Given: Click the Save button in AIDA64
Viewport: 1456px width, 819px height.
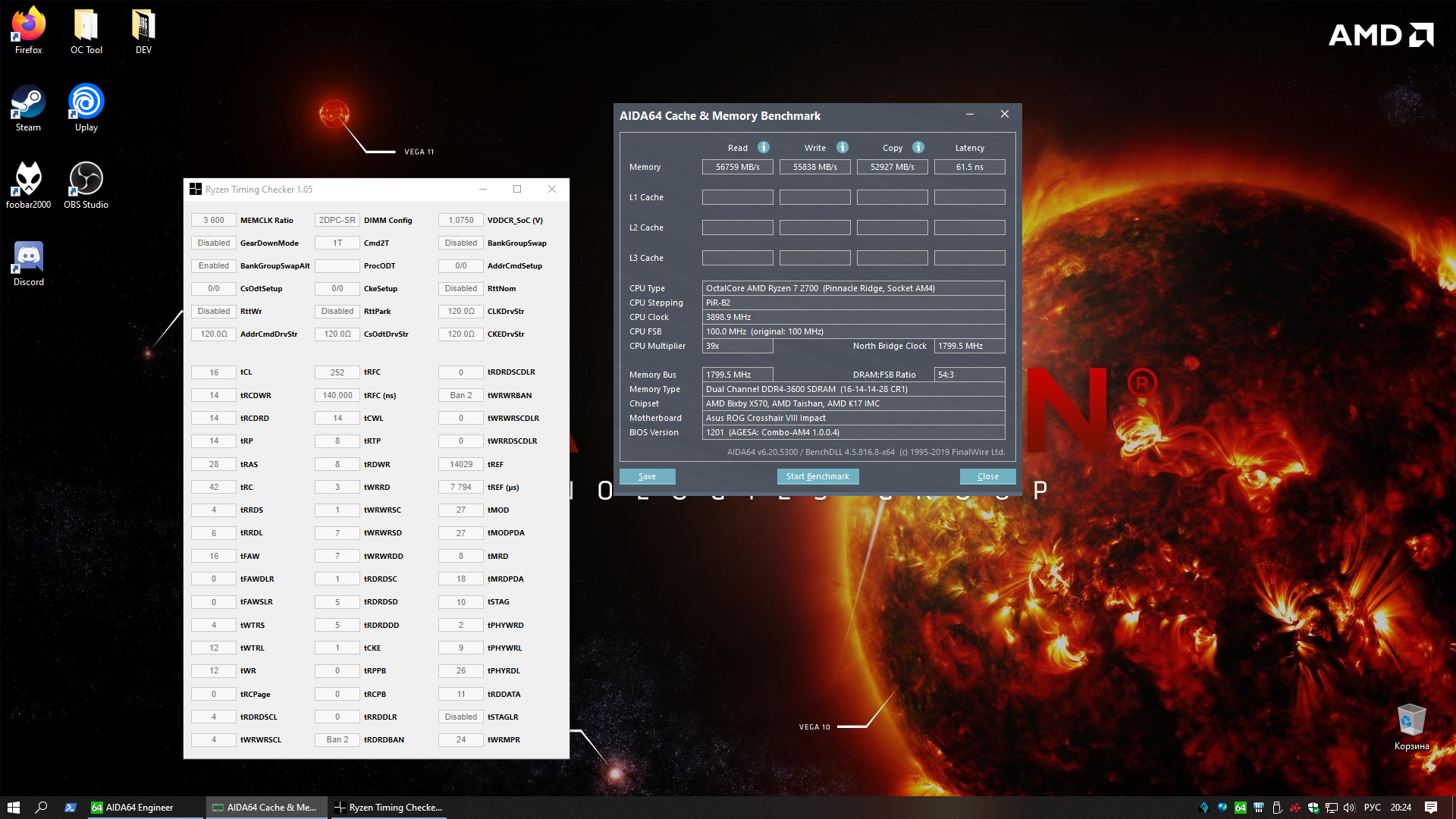Looking at the screenshot, I should coord(647,476).
